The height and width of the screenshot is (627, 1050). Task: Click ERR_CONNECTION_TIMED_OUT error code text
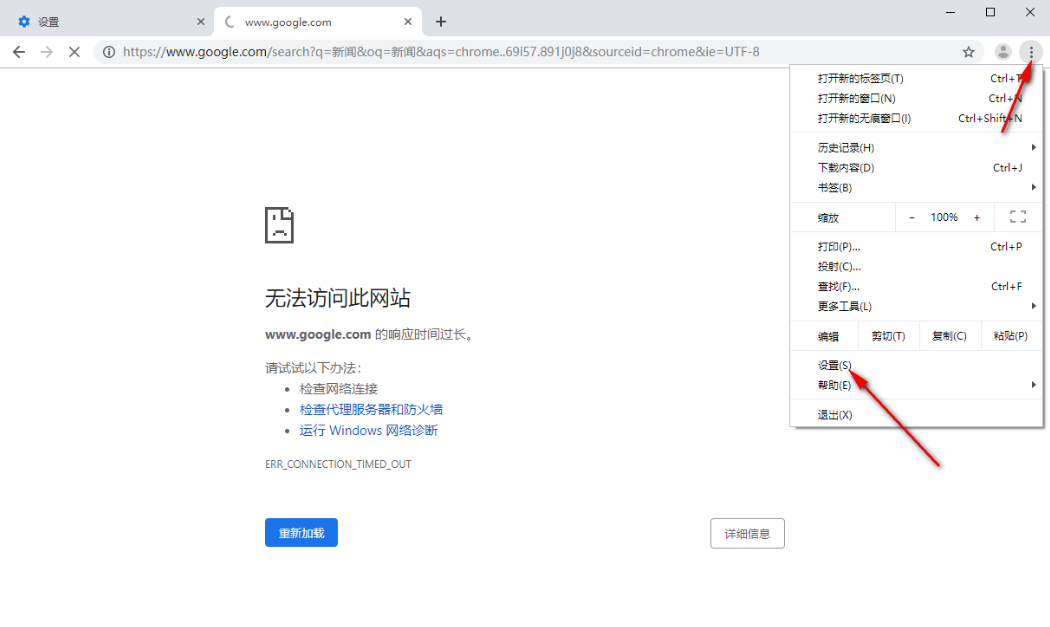coord(338,464)
